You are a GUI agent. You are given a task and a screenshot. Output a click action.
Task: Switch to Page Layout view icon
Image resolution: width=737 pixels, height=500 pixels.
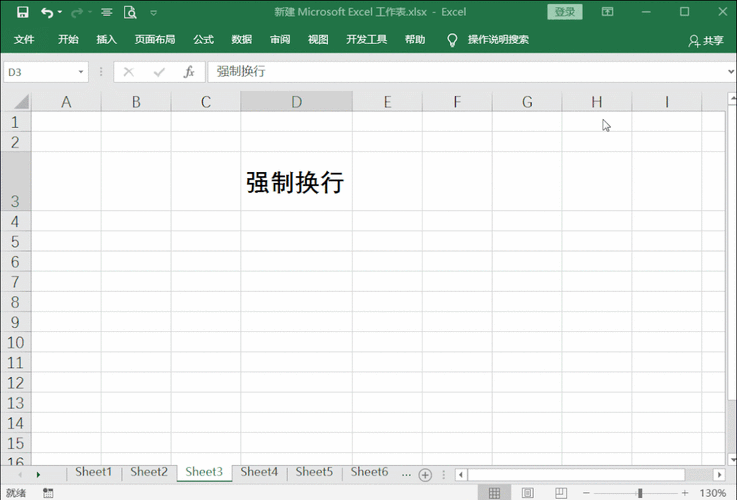click(527, 492)
